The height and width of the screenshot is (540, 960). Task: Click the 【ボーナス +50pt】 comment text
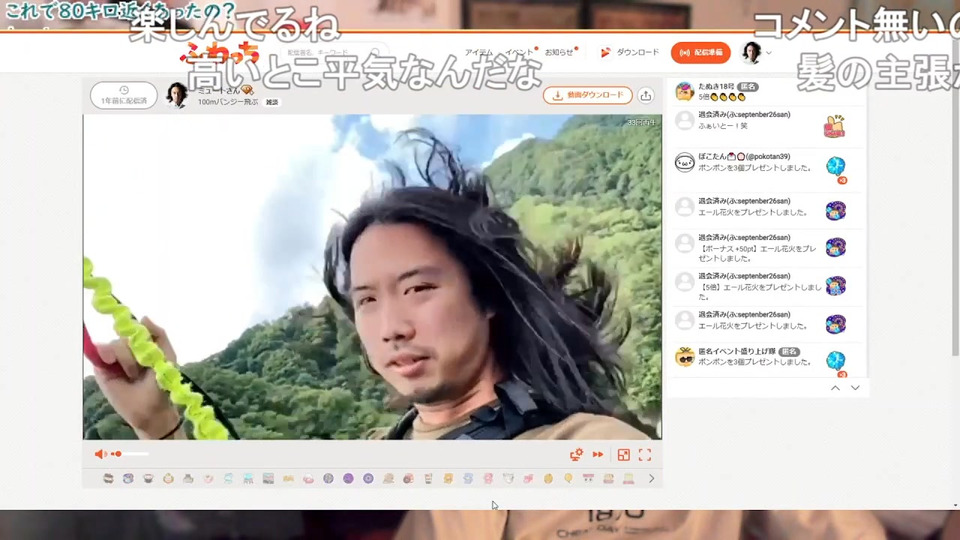[x=757, y=253]
